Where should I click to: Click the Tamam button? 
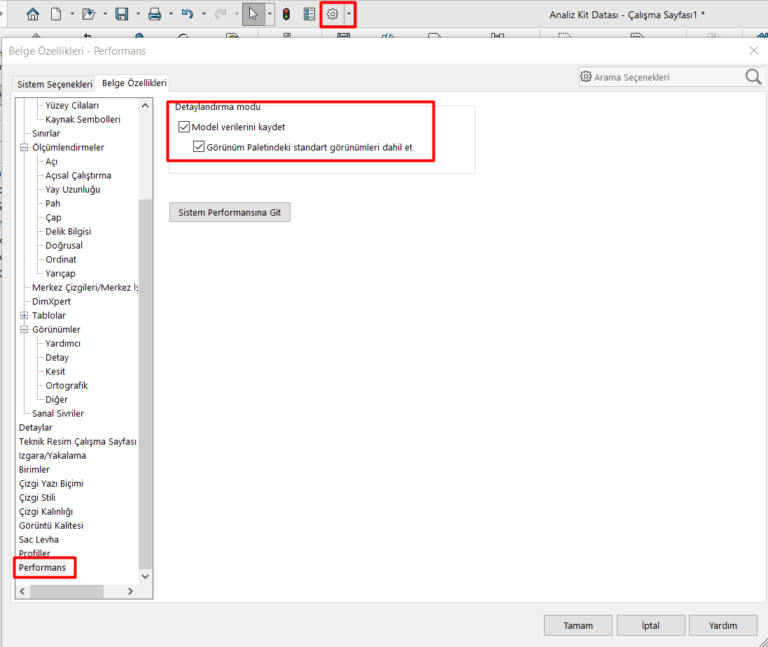578,625
